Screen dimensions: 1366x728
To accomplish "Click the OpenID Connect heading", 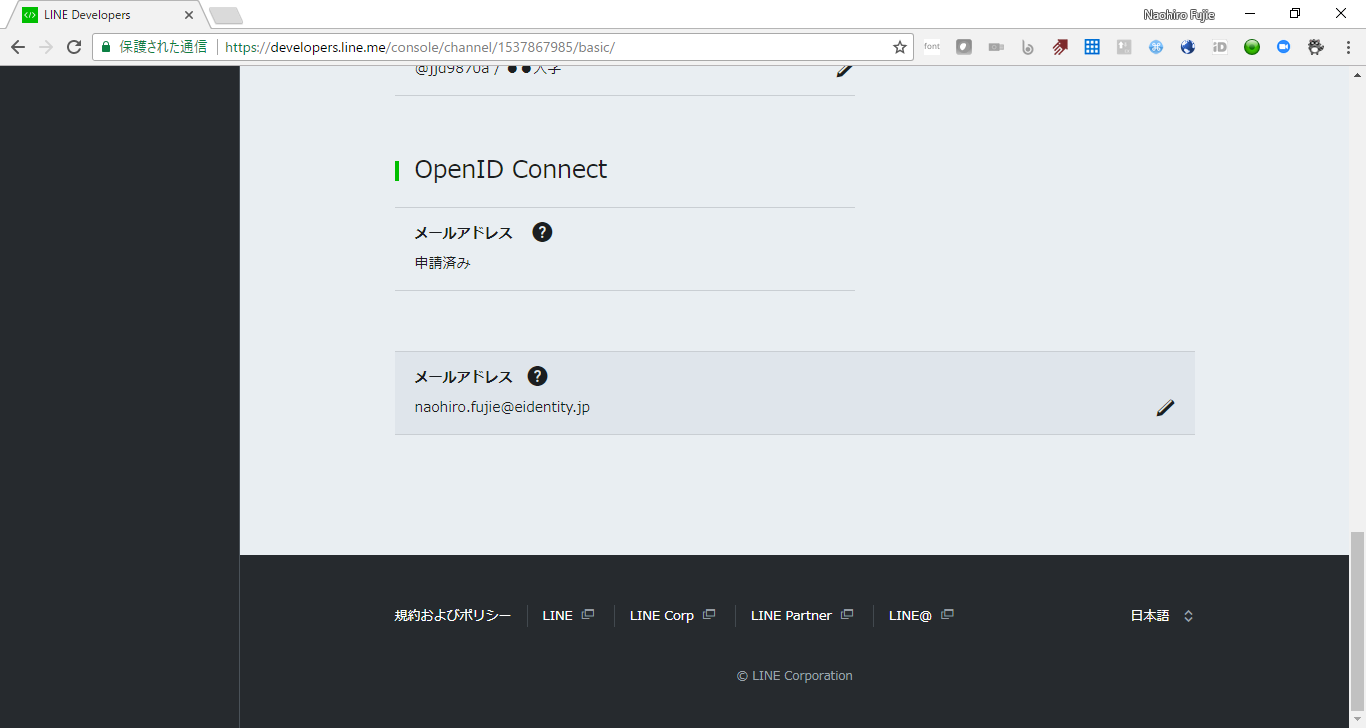I will 511,169.
